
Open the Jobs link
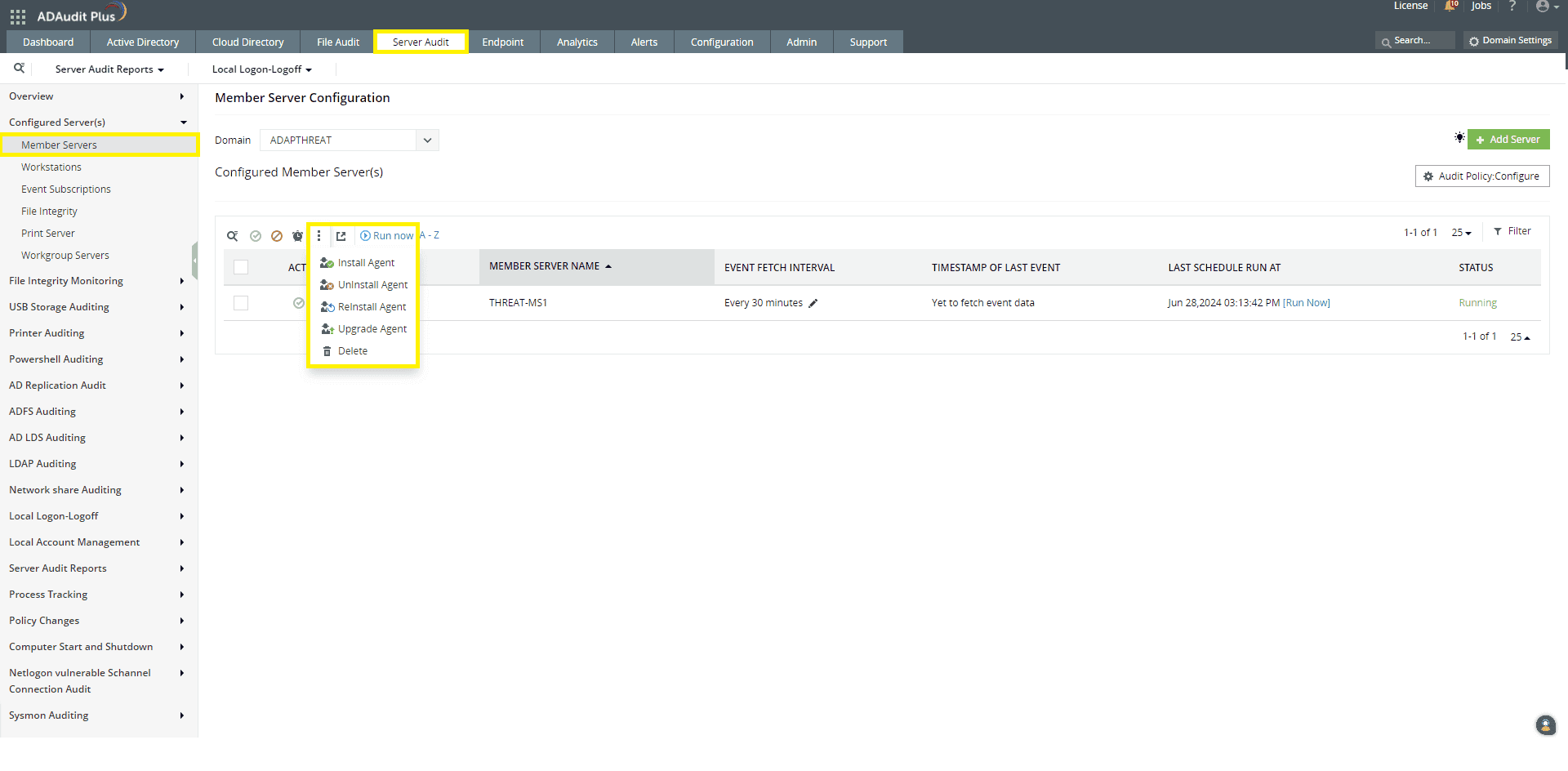pyautogui.click(x=1481, y=7)
